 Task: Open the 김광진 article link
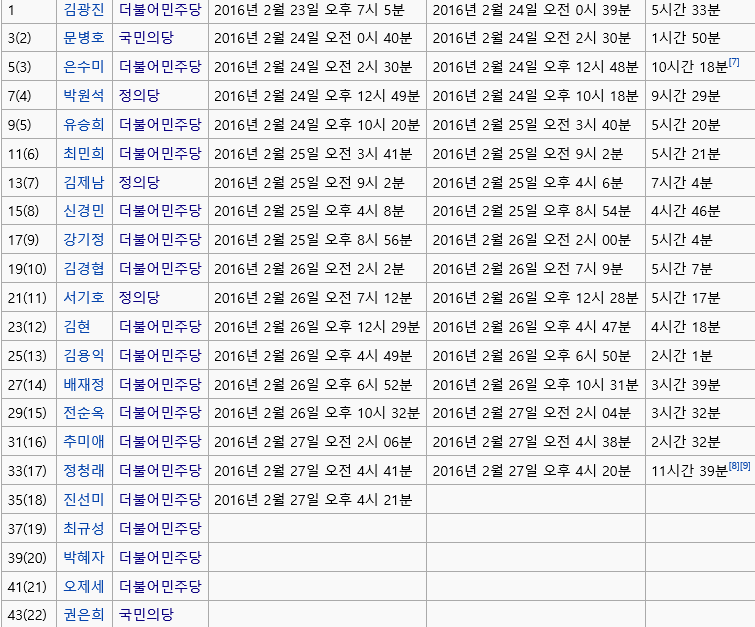(x=84, y=10)
